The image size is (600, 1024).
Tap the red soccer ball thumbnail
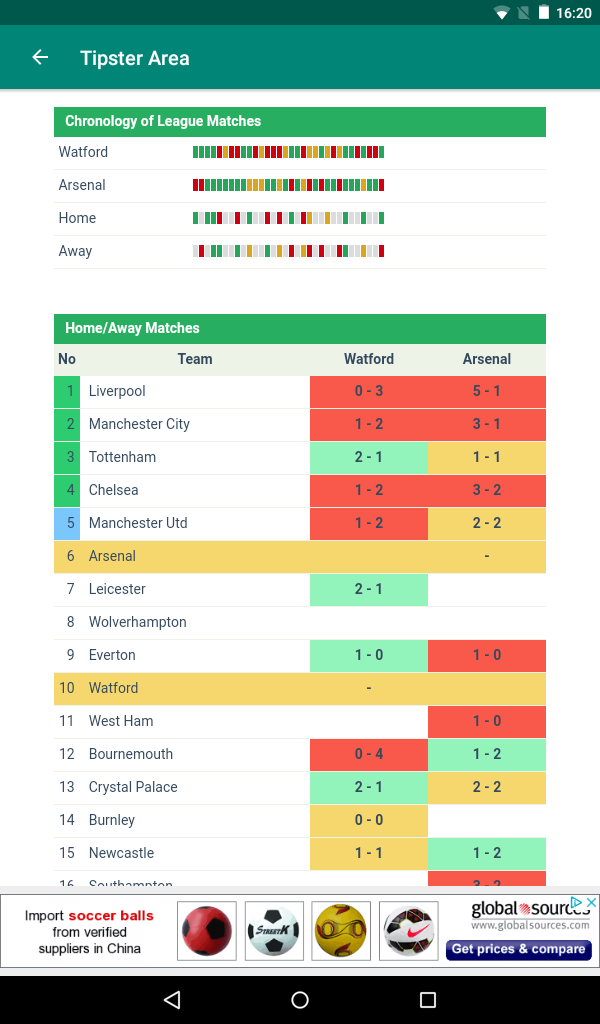(207, 931)
